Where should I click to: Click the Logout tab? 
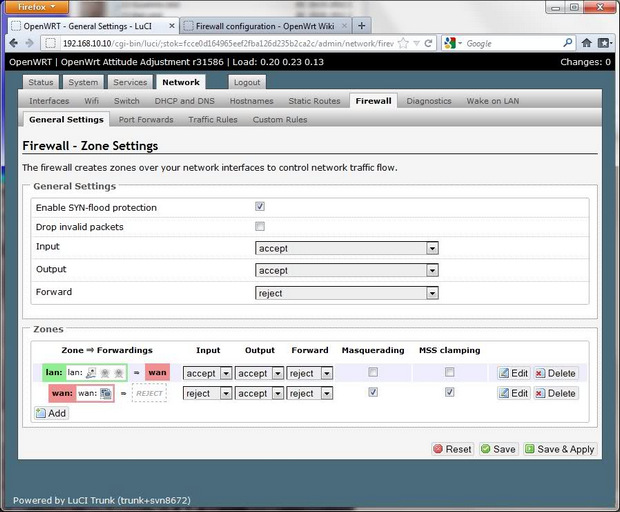pos(247,82)
